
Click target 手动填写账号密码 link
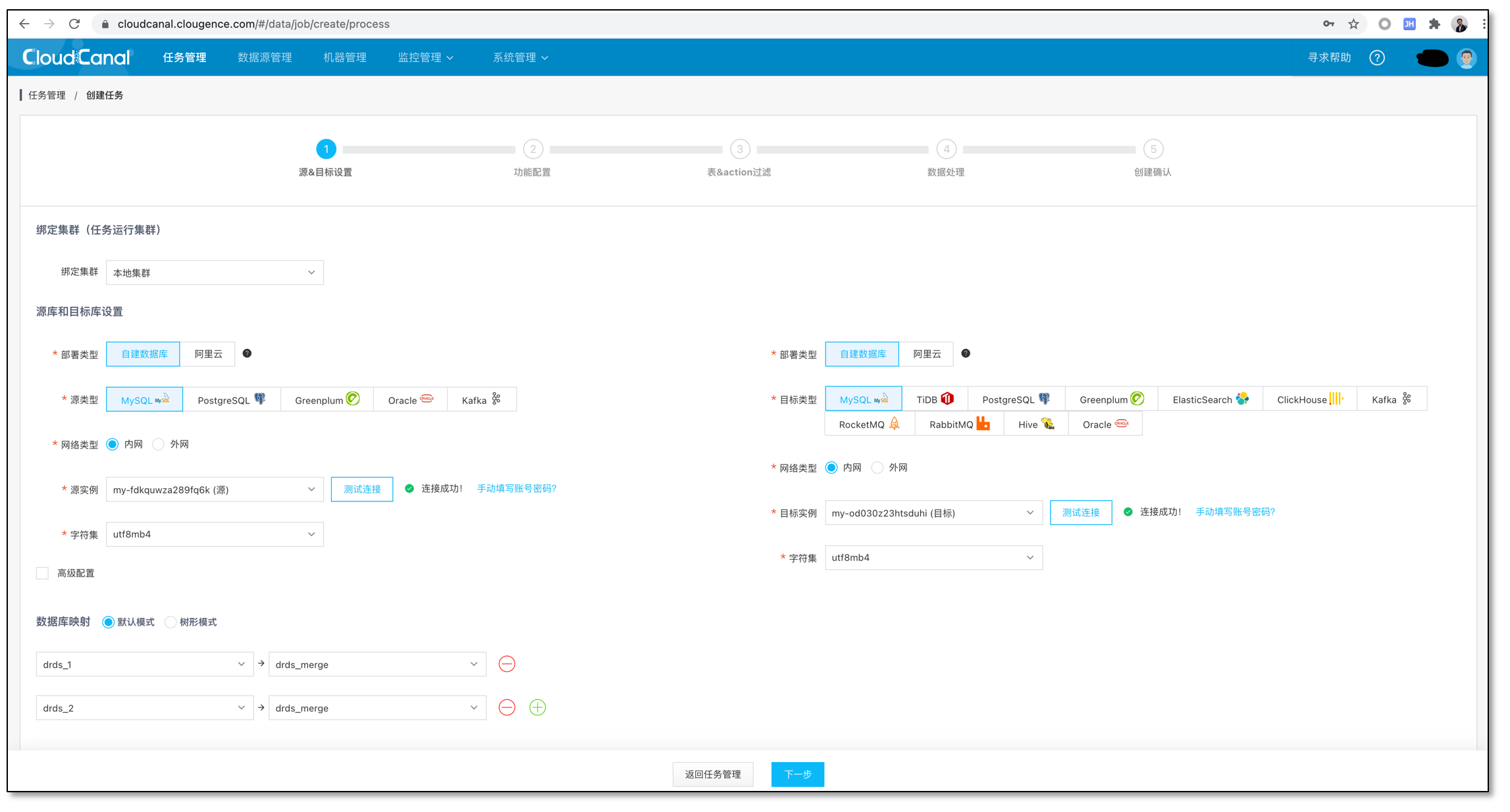(1235, 512)
